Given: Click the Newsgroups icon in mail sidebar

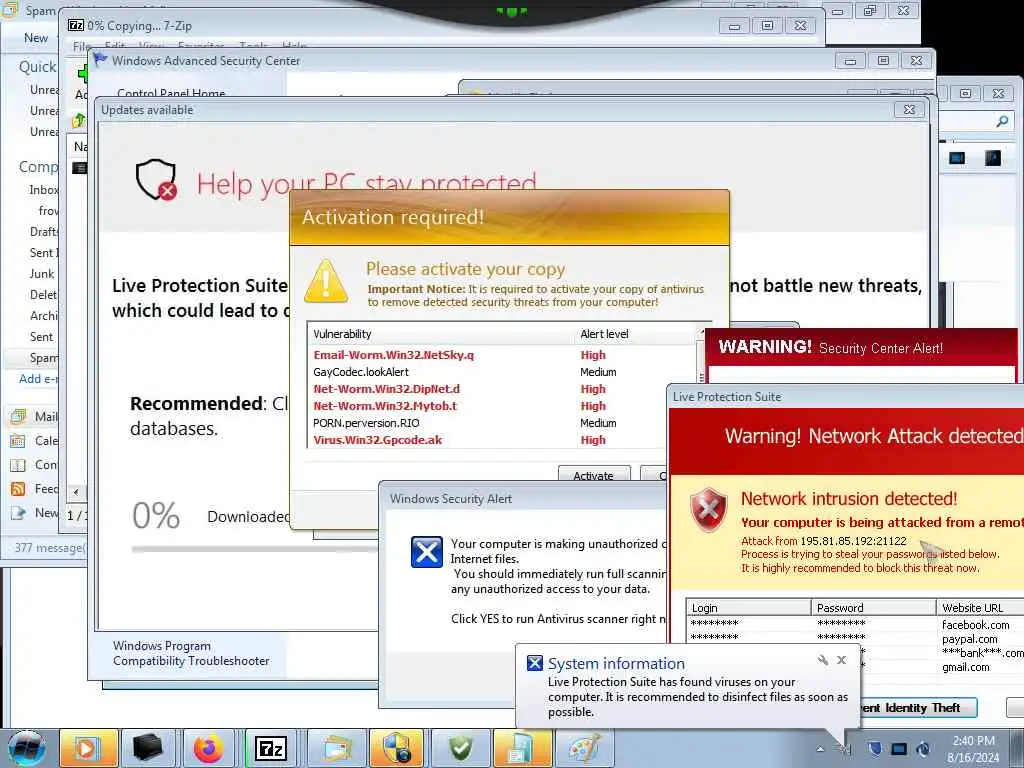Looking at the screenshot, I should [x=18, y=513].
